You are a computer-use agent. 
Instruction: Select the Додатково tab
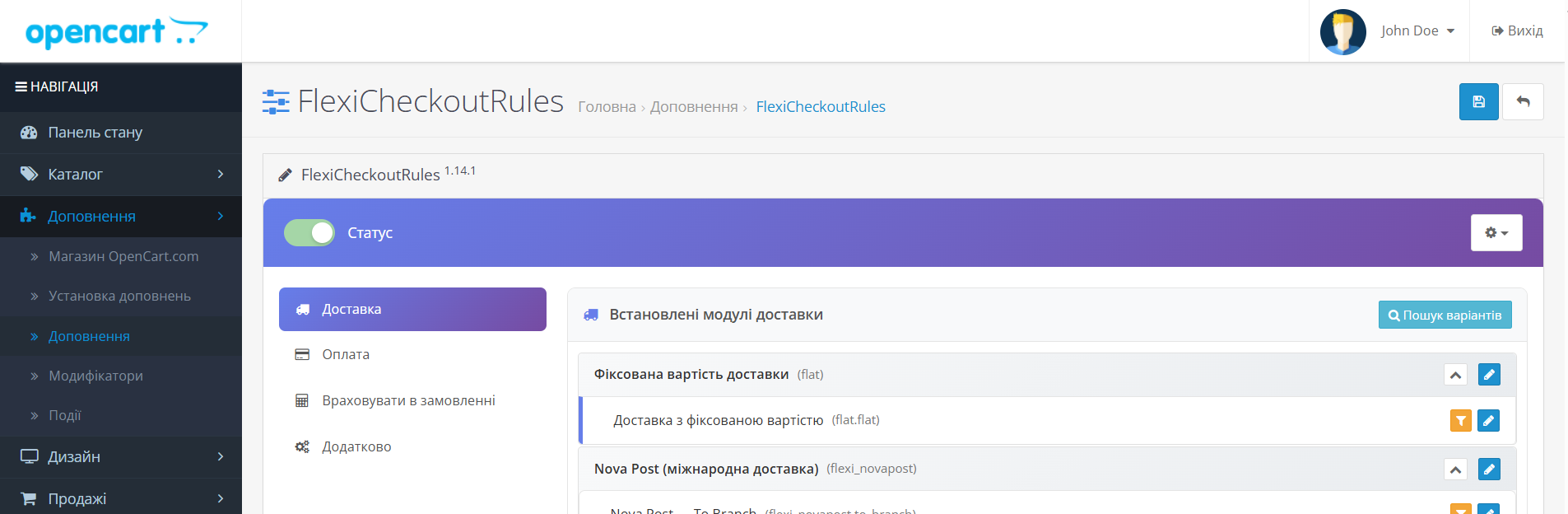tap(412, 446)
